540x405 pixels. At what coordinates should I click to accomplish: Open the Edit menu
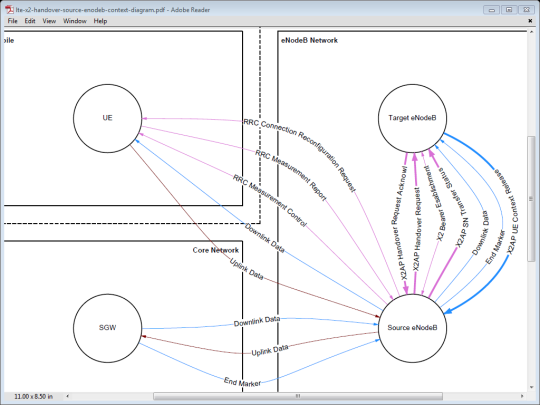30,21
